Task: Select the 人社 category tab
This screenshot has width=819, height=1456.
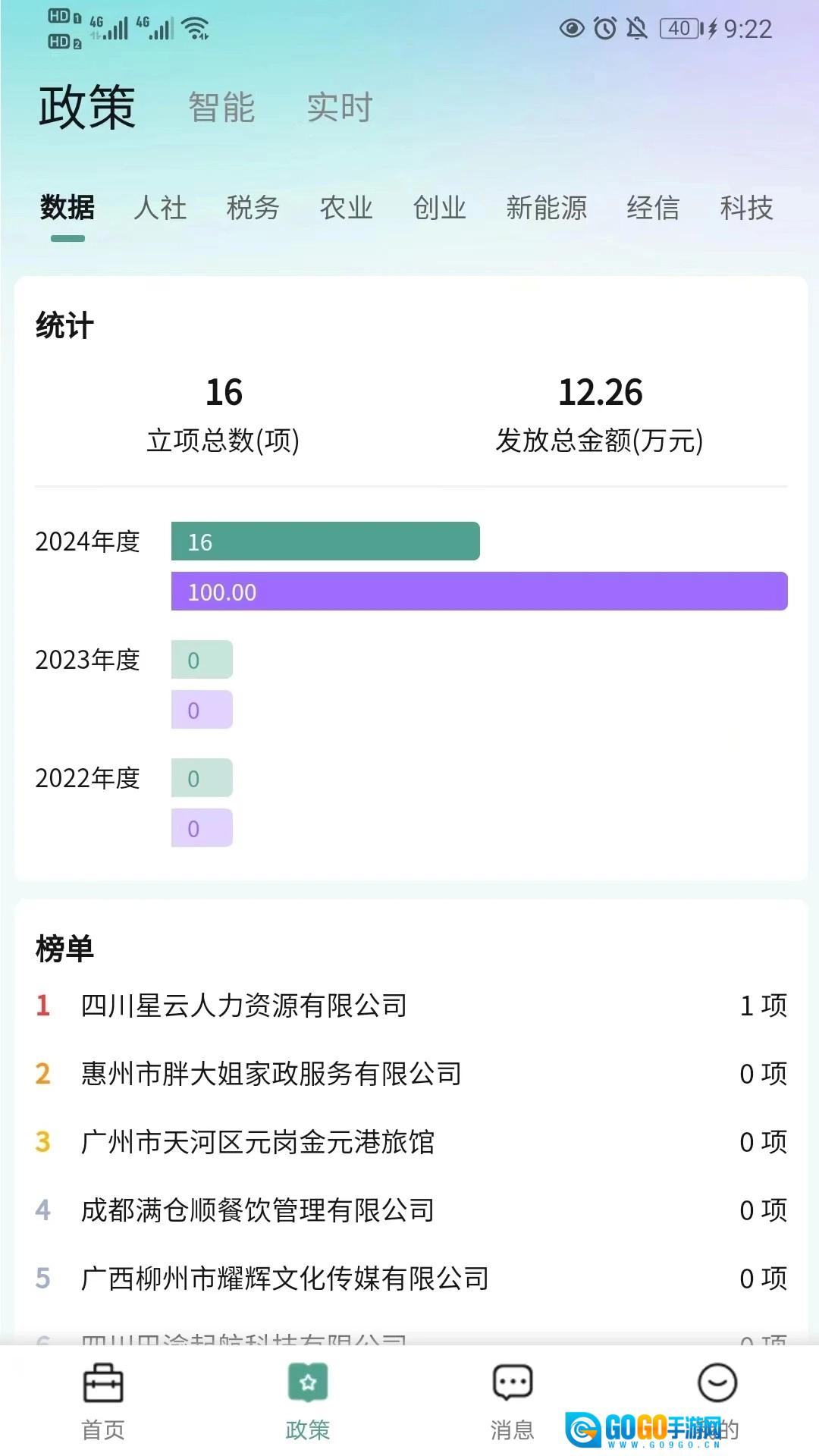Action: click(160, 207)
